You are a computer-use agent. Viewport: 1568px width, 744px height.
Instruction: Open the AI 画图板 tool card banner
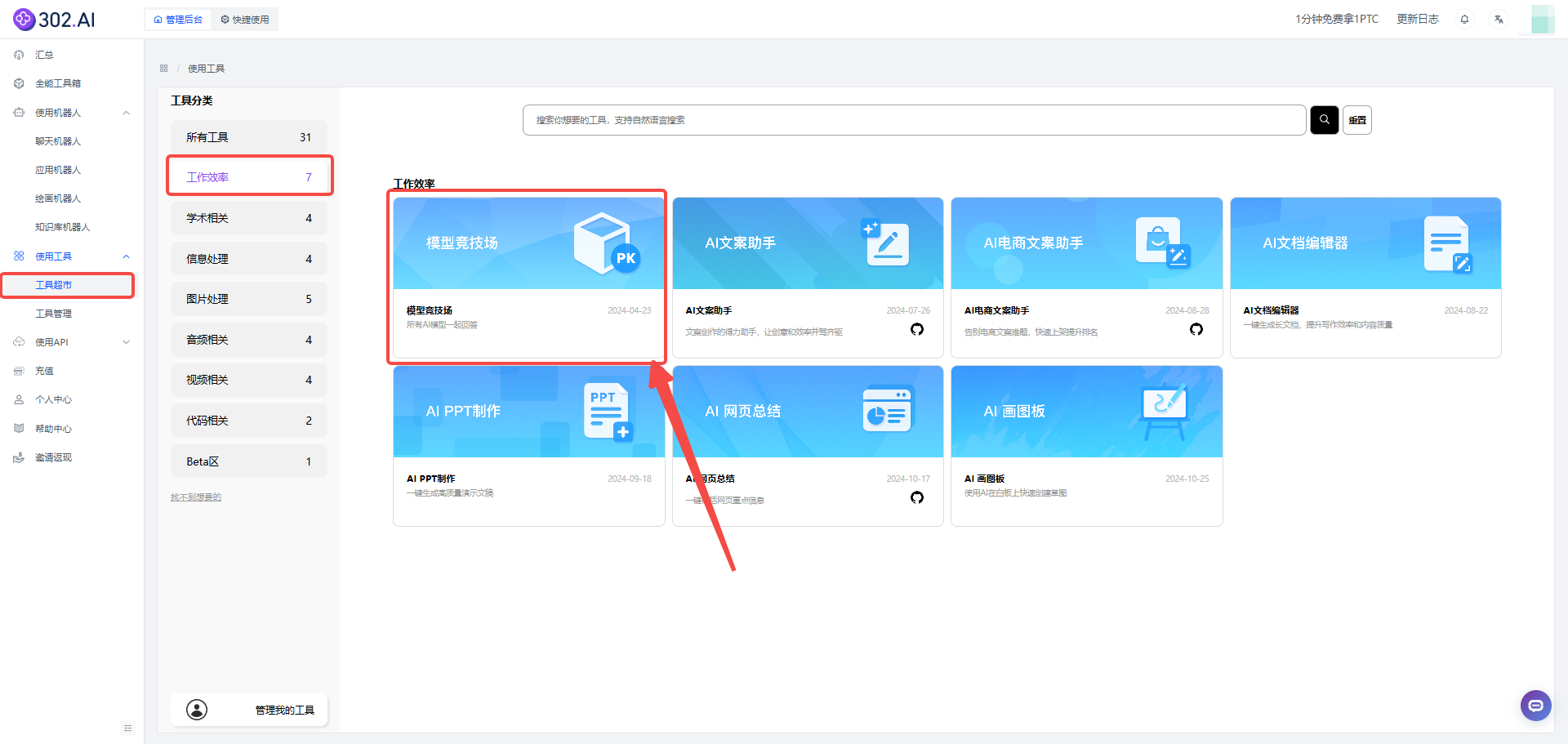(x=1087, y=412)
